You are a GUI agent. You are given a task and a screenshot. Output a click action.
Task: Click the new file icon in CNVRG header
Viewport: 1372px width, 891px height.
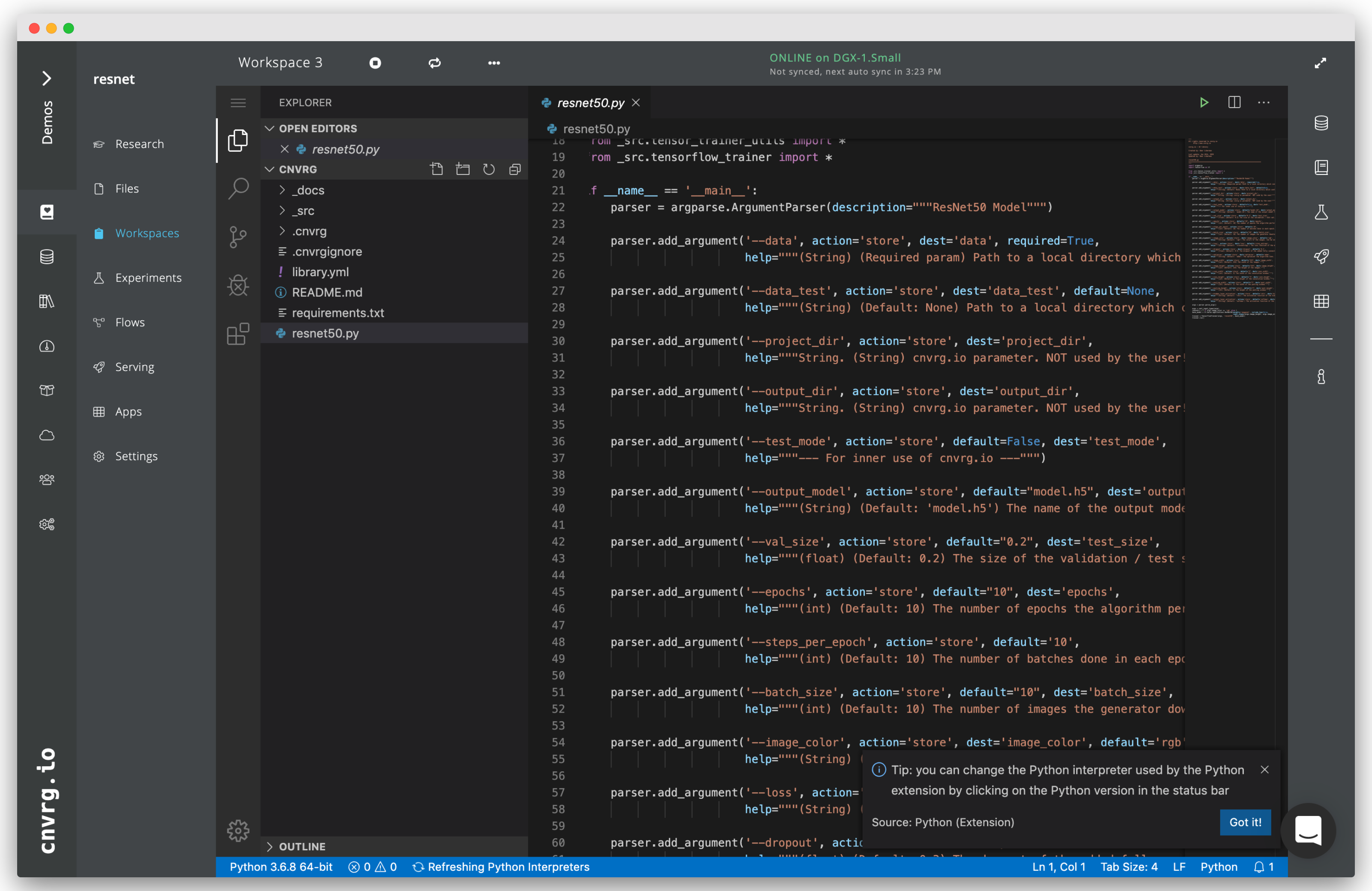(436, 169)
